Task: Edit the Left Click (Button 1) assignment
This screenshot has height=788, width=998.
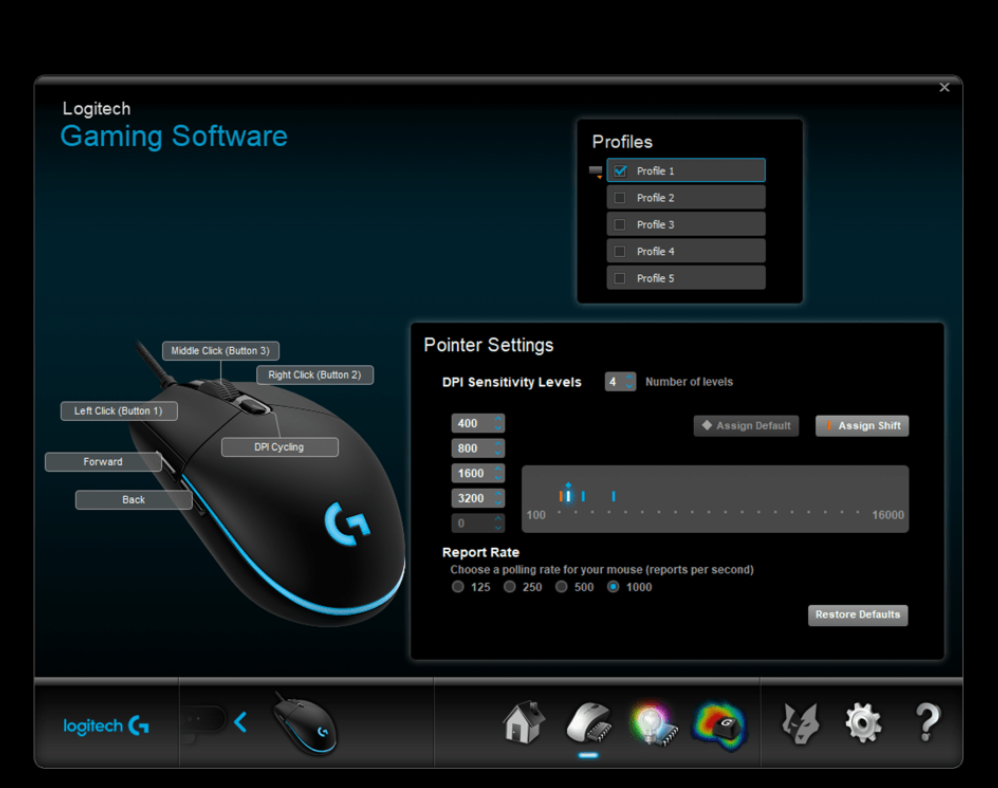Action: (x=118, y=411)
